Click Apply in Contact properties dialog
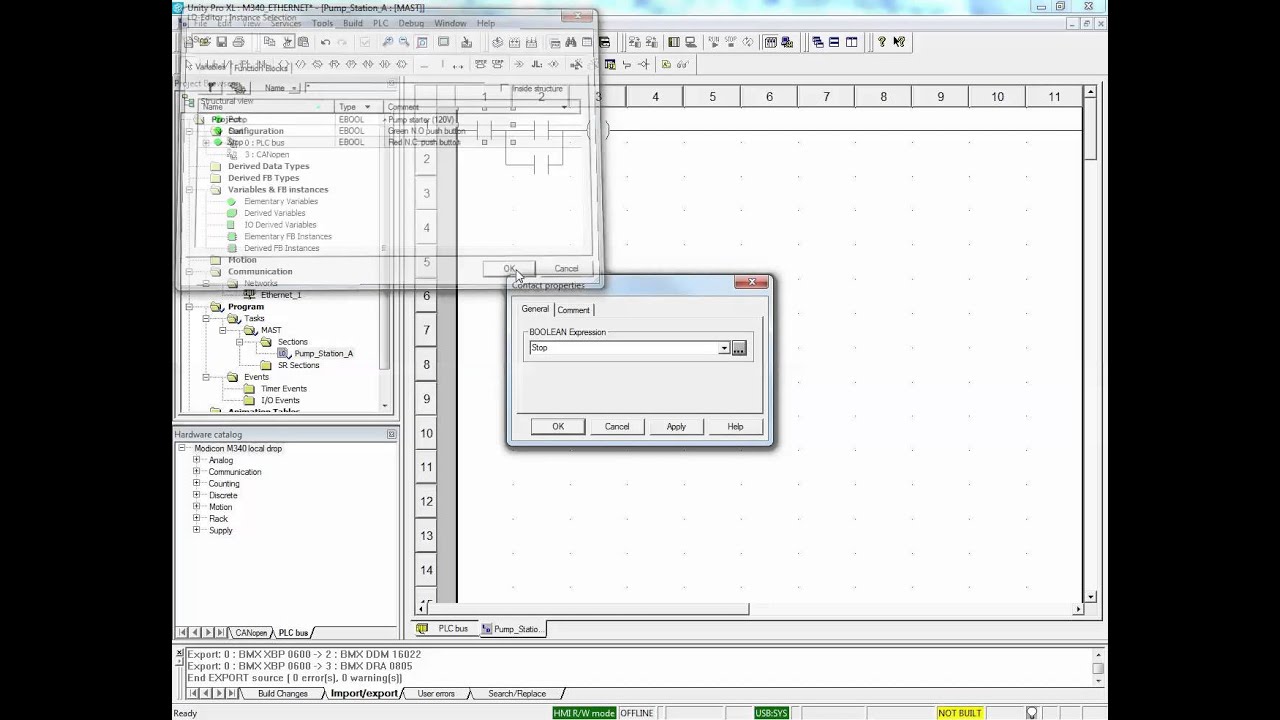 [676, 426]
